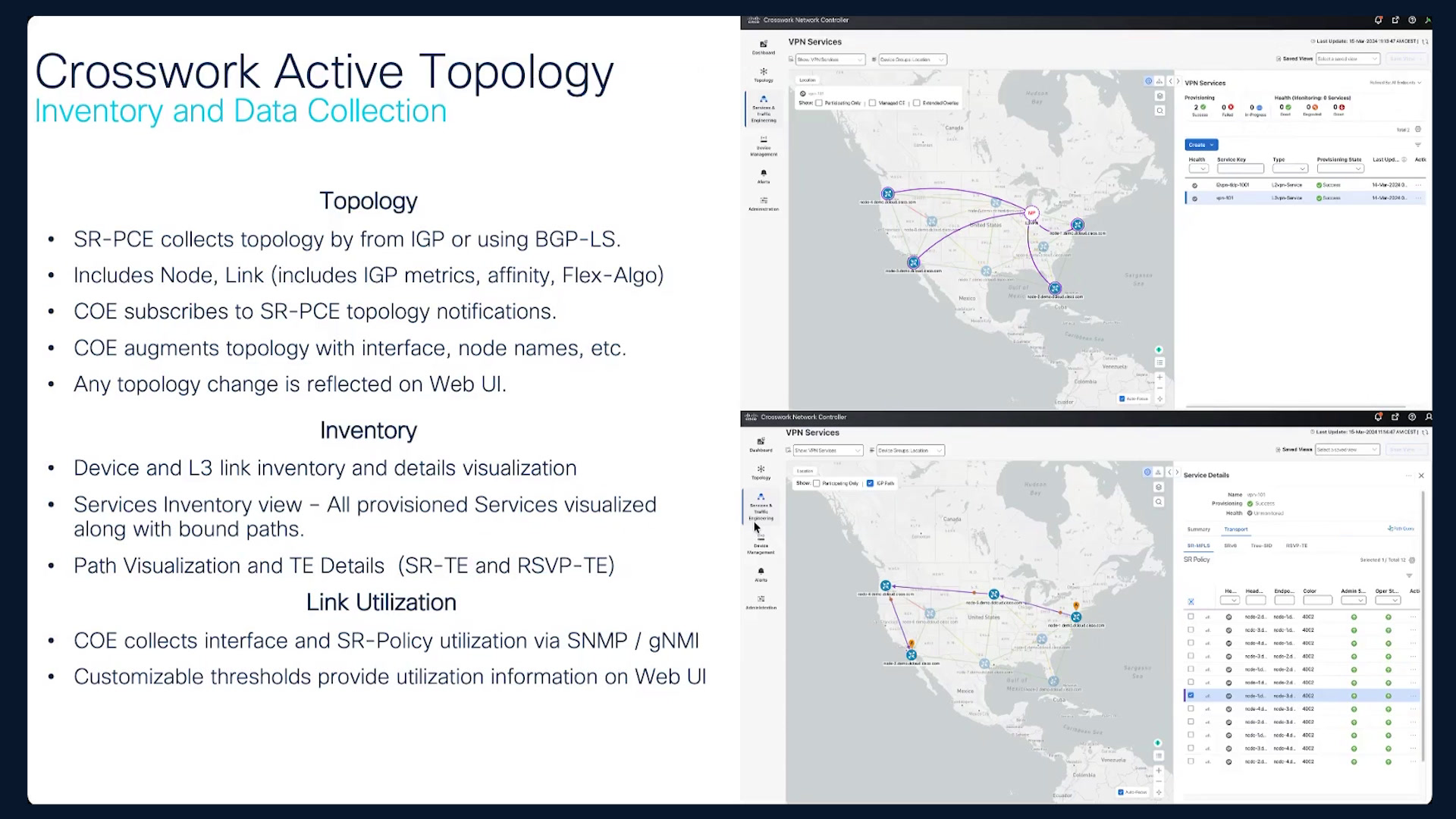The width and height of the screenshot is (1456, 819).
Task: Open Dashboard in the top window sidebar
Action: coord(764,47)
